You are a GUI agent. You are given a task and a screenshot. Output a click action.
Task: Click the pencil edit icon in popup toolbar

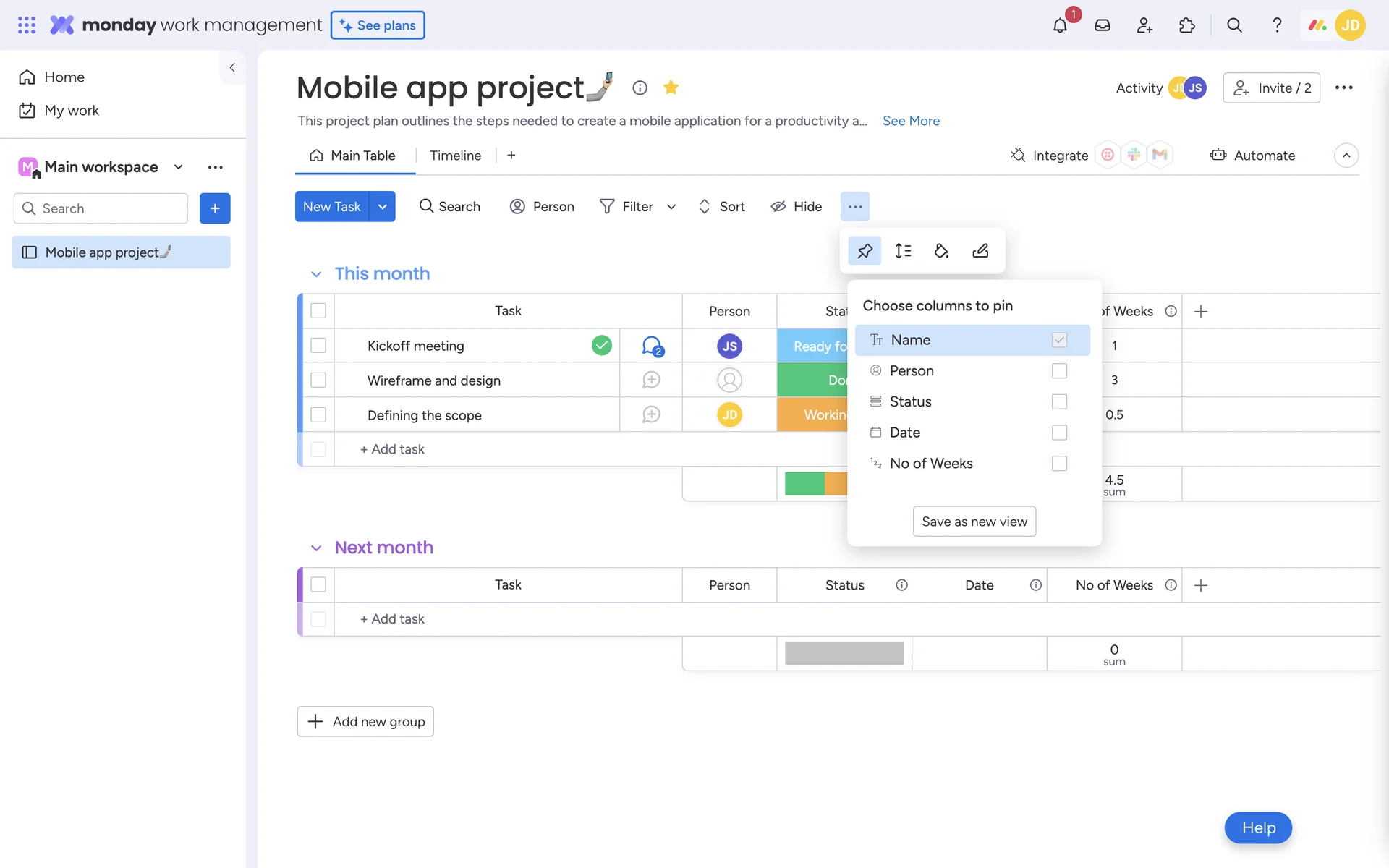[980, 251]
